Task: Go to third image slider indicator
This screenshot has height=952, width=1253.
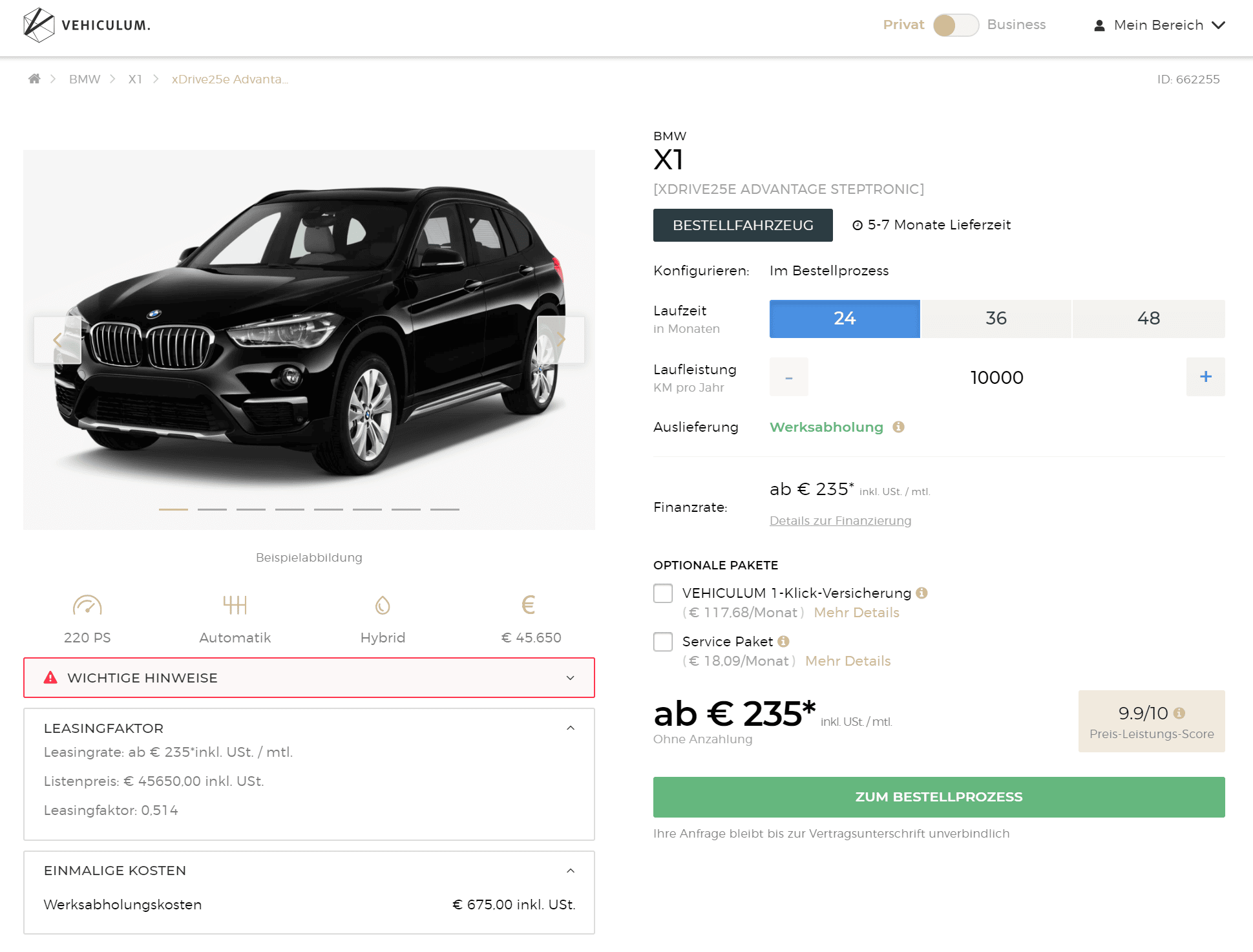Action: 251,509
